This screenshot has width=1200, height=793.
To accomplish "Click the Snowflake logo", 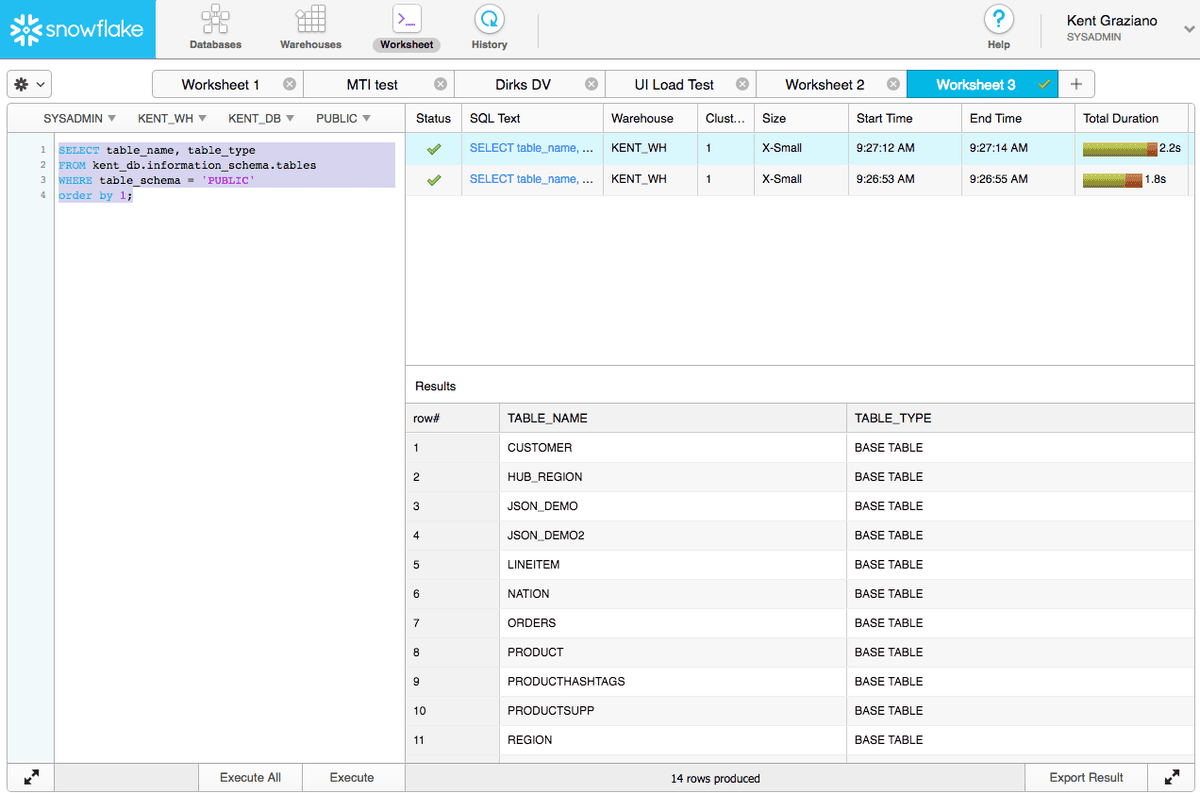I will coord(77,29).
